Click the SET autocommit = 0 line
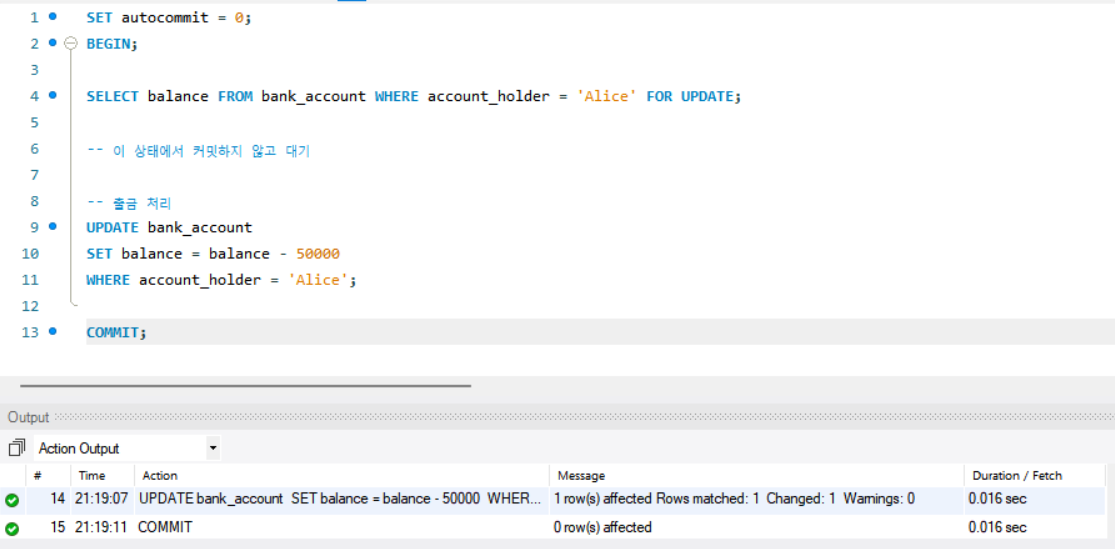 tap(169, 18)
